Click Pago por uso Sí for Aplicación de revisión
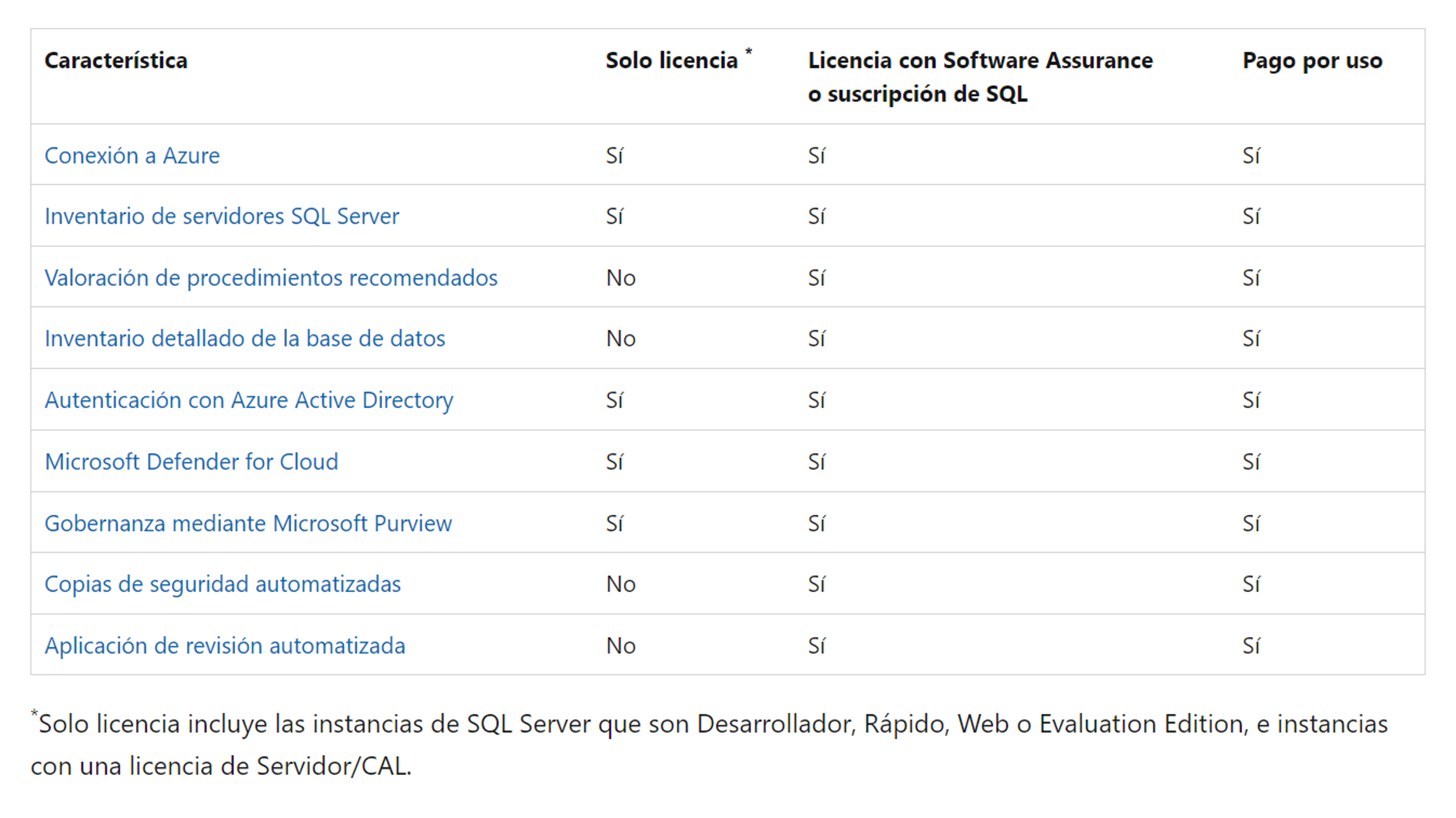The height and width of the screenshot is (818, 1456). (x=1251, y=645)
